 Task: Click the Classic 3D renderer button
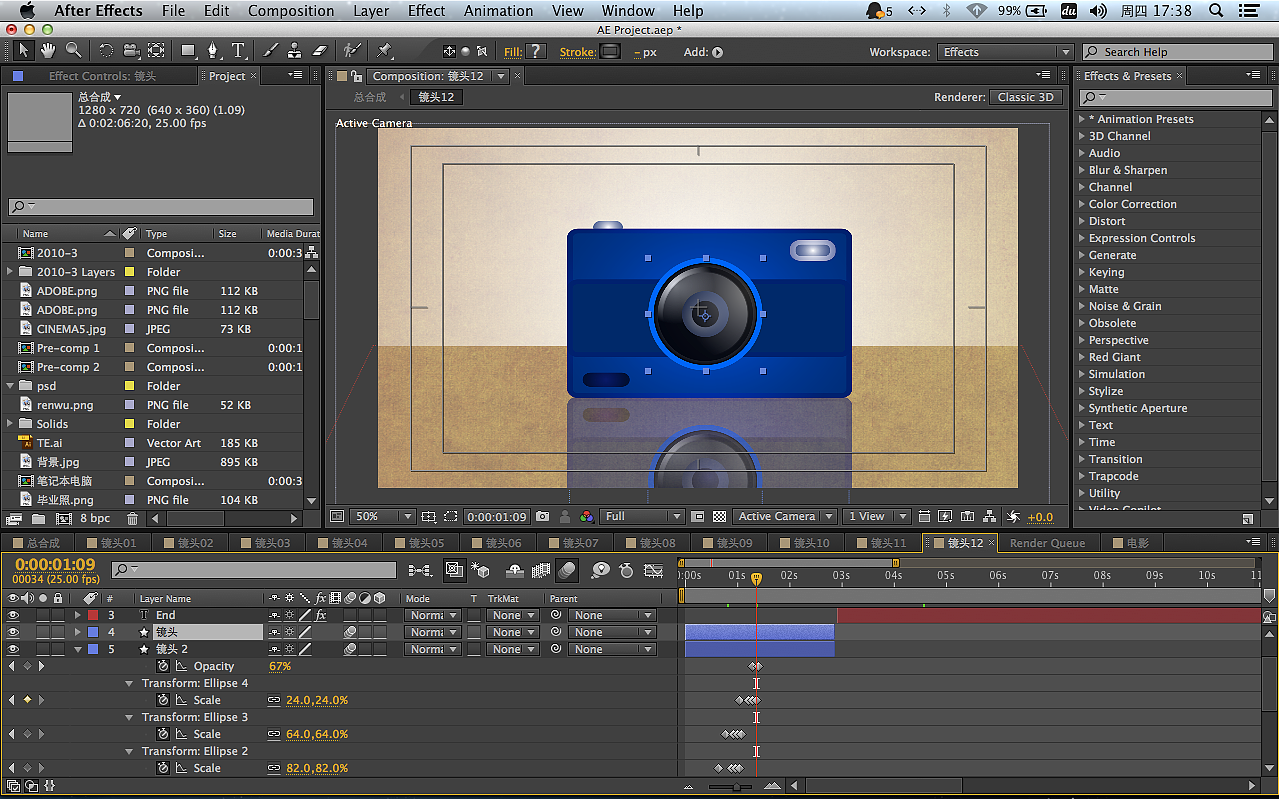1026,97
